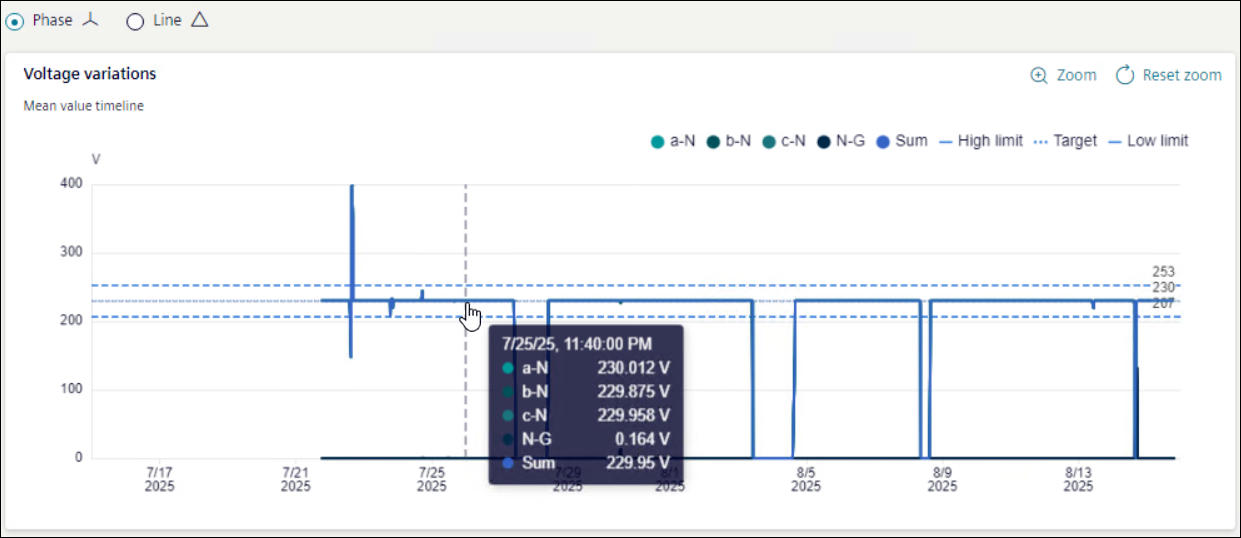Click the wye symbol next to Phase

pyautogui.click(x=91, y=20)
